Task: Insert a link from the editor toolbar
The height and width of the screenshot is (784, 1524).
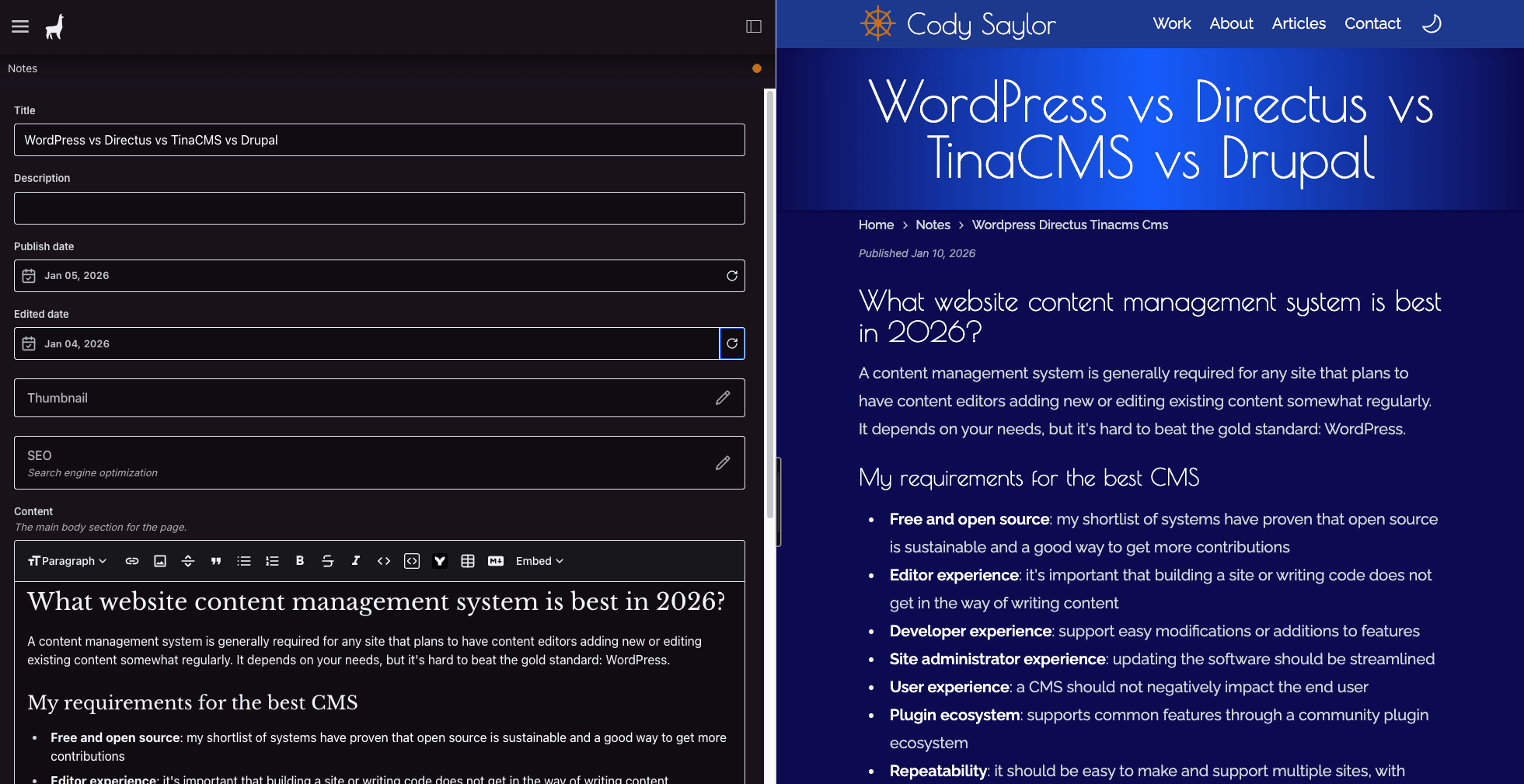Action: pyautogui.click(x=132, y=561)
